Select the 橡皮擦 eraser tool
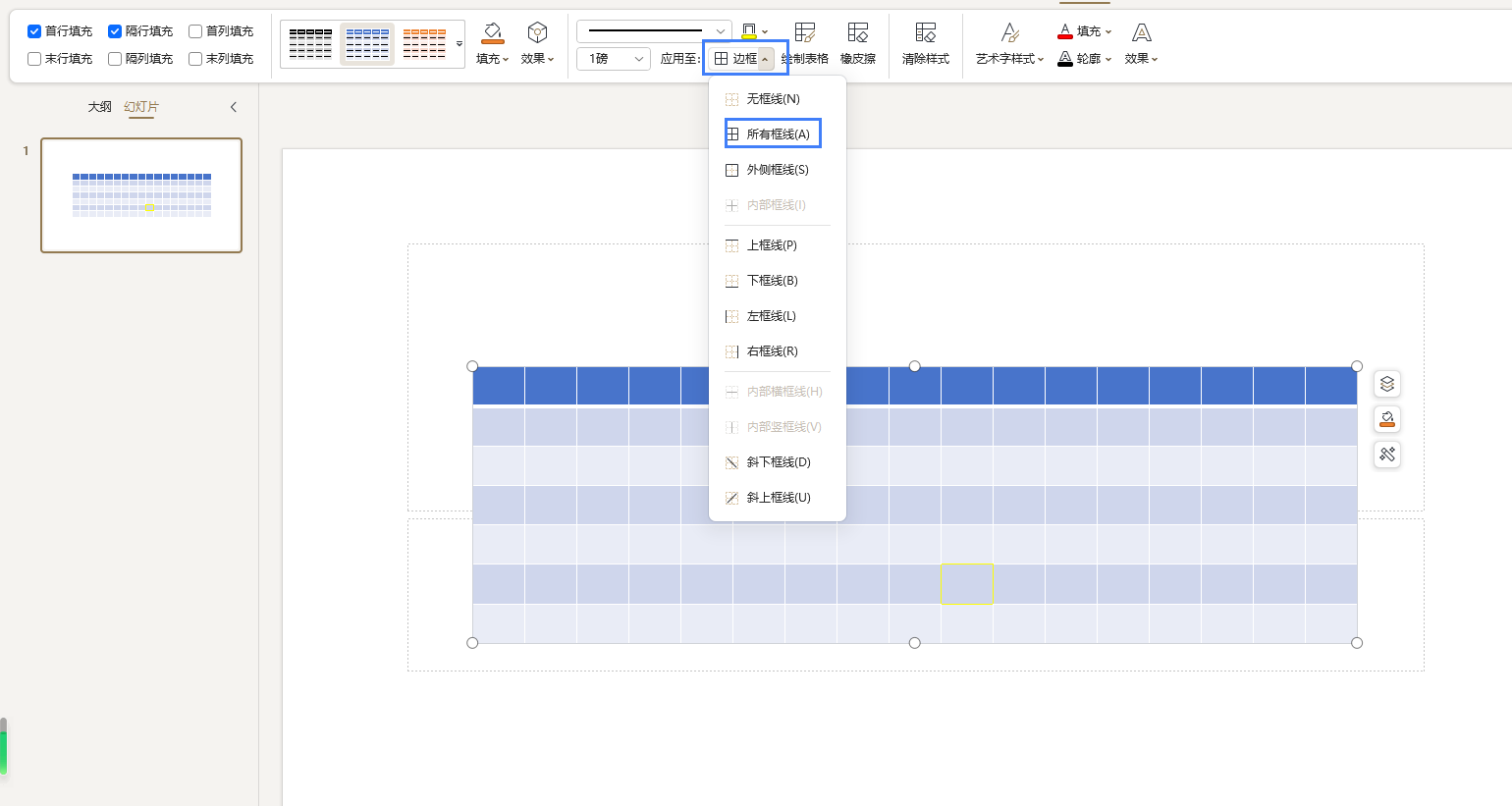Viewport: 1512px width, 806px height. click(x=858, y=44)
